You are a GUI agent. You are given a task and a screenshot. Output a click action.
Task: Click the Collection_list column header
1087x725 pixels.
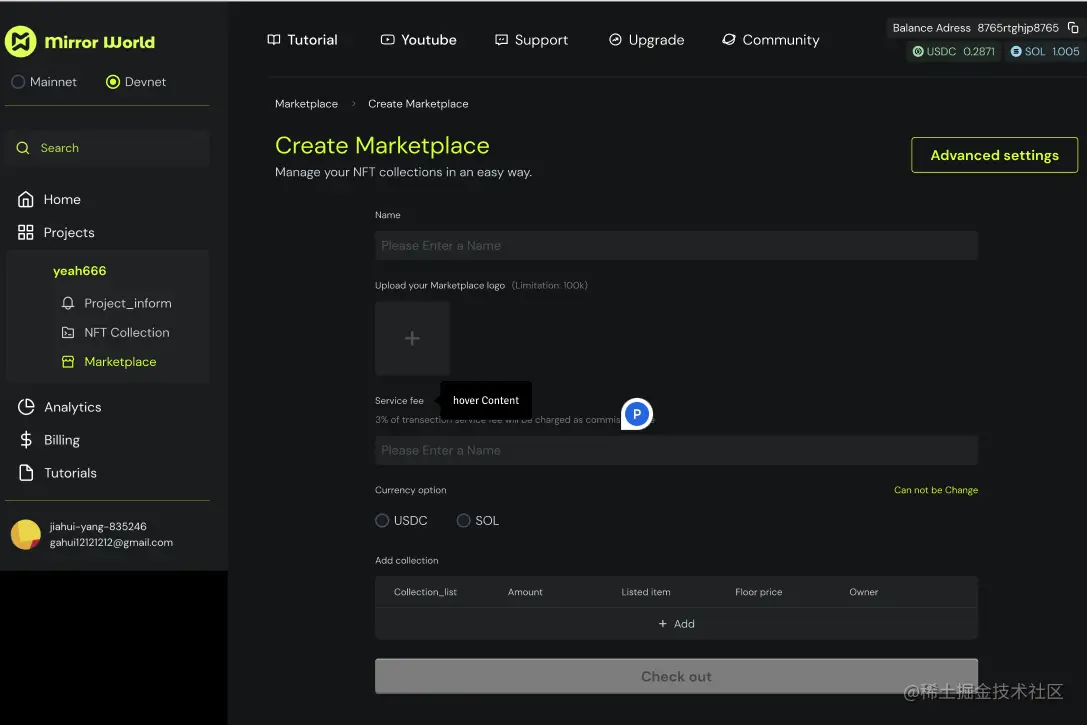coord(425,592)
